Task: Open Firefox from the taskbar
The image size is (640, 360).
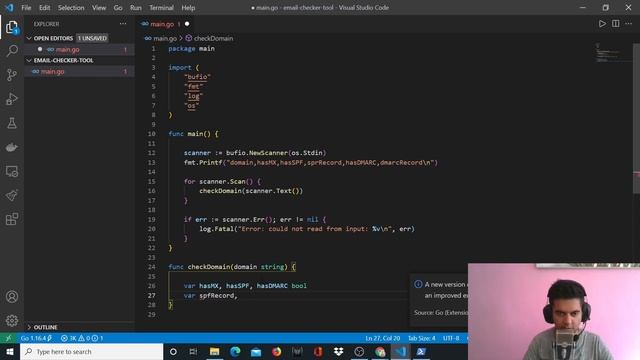Action: [x=276, y=351]
